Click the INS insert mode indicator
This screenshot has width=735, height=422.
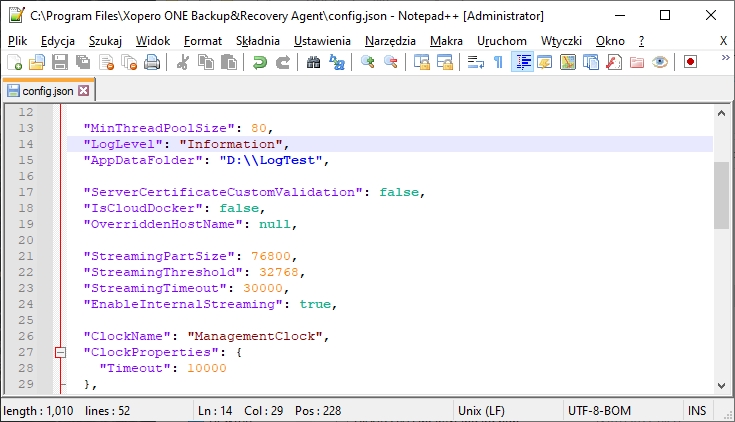(697, 410)
